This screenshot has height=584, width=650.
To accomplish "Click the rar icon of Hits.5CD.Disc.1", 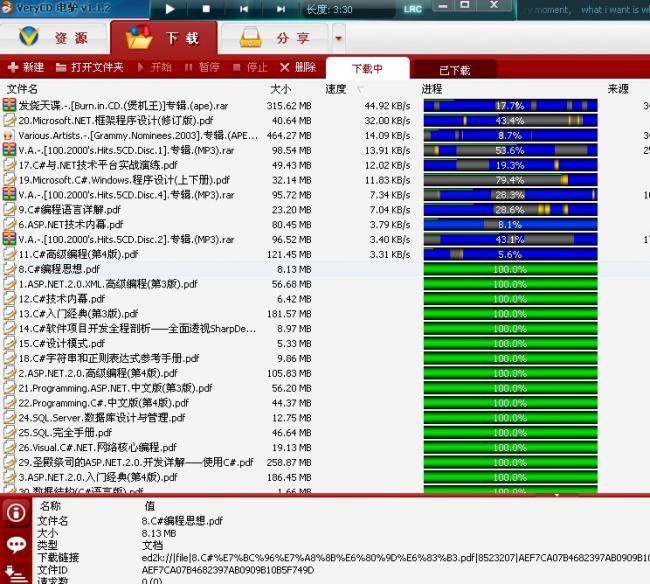I will (9, 150).
